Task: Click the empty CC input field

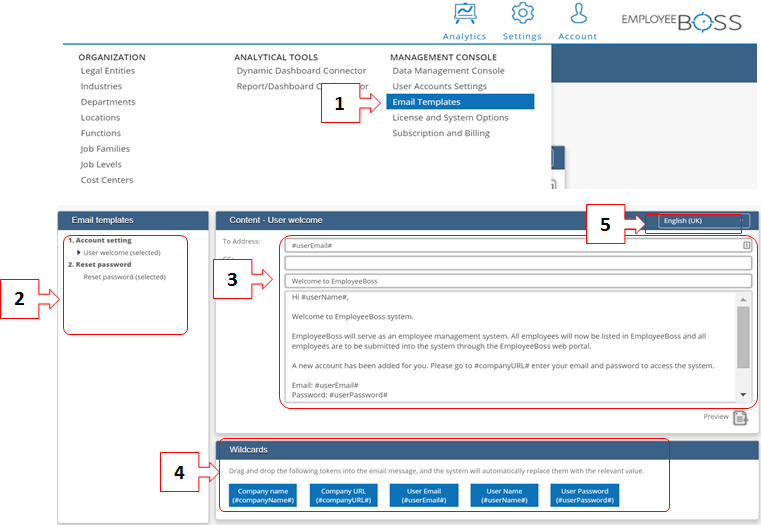Action: (518, 263)
